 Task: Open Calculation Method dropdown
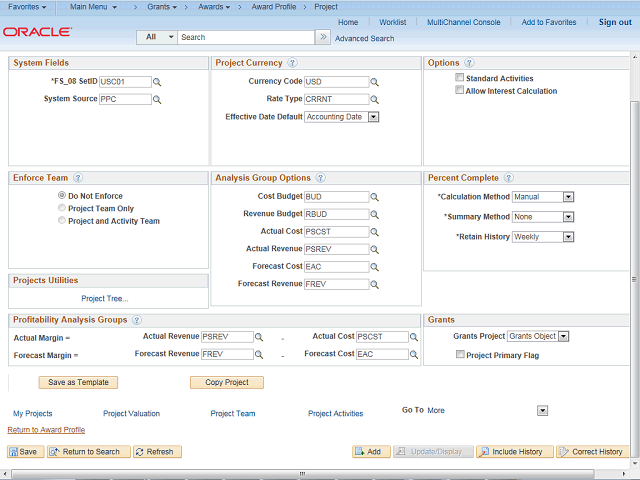click(568, 197)
